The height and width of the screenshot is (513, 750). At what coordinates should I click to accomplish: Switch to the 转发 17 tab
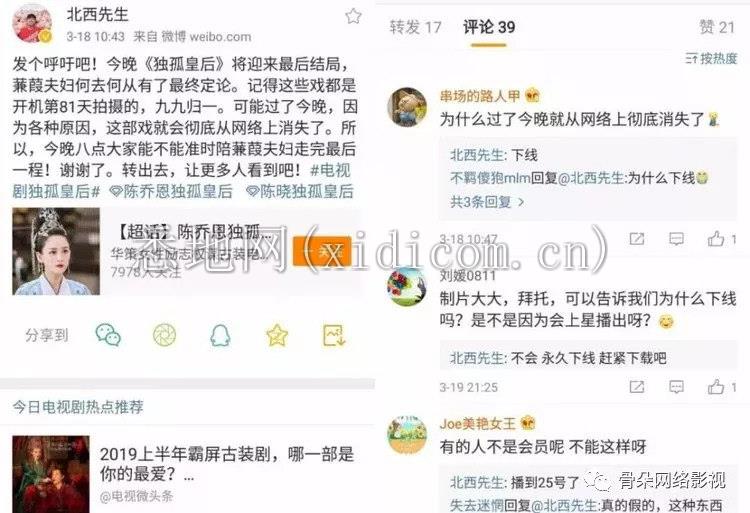415,27
